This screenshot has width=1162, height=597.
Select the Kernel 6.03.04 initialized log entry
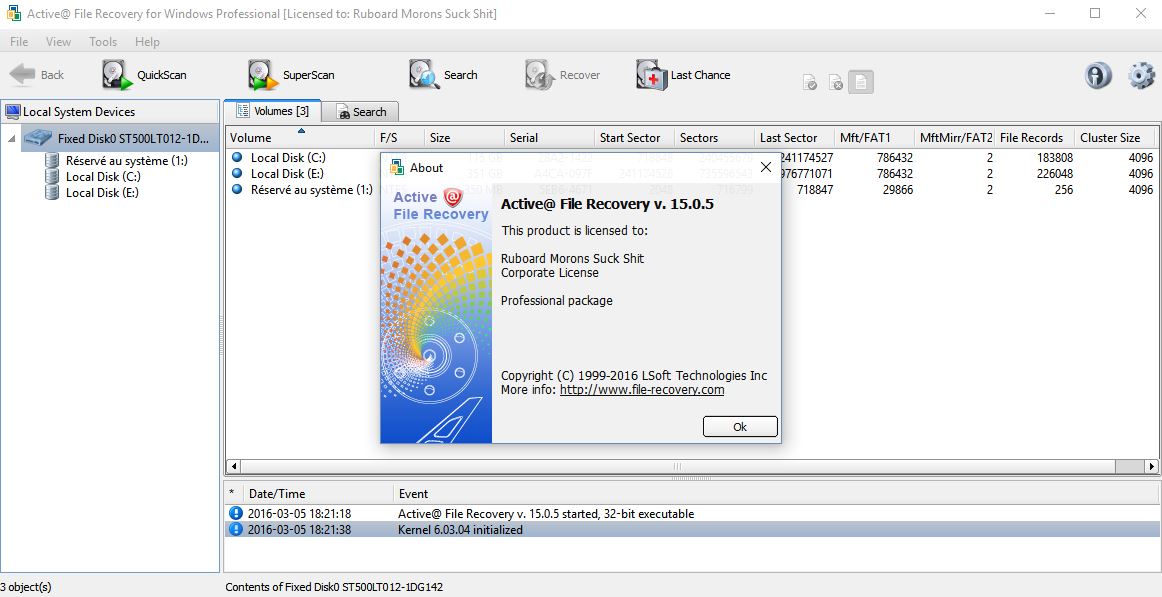692,530
